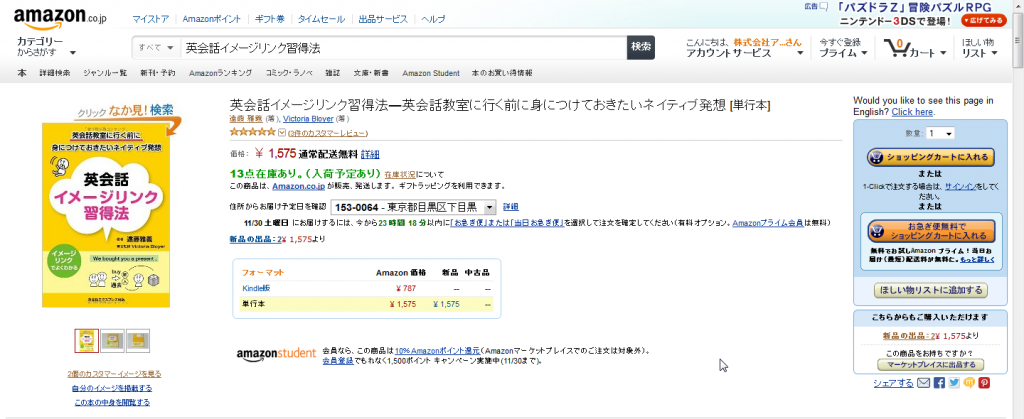Click ほしい物リストに追加する button
Viewport: 1024px width, 419px height.
(930, 290)
